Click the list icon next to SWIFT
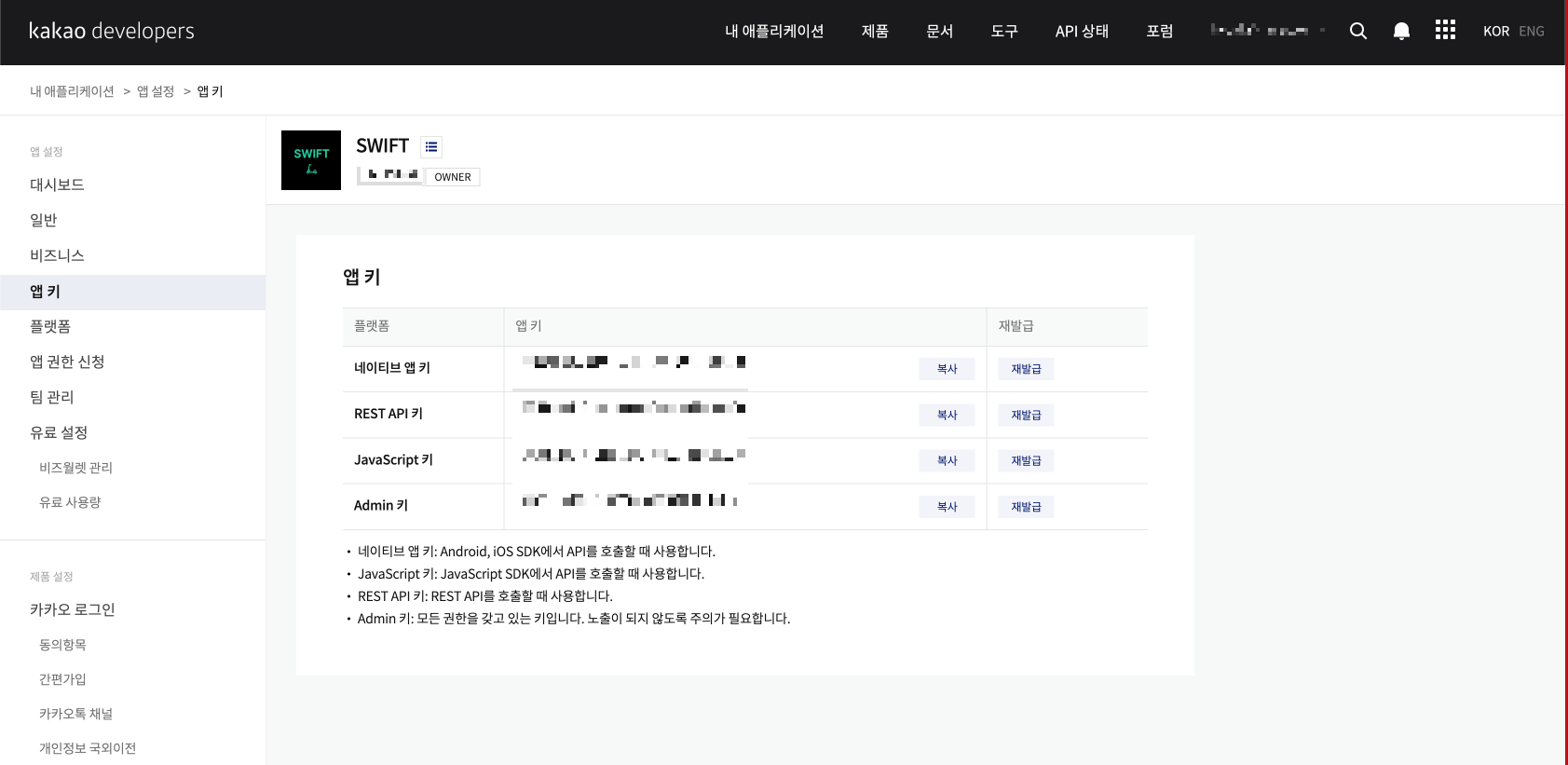The image size is (1568, 765). coord(431,146)
